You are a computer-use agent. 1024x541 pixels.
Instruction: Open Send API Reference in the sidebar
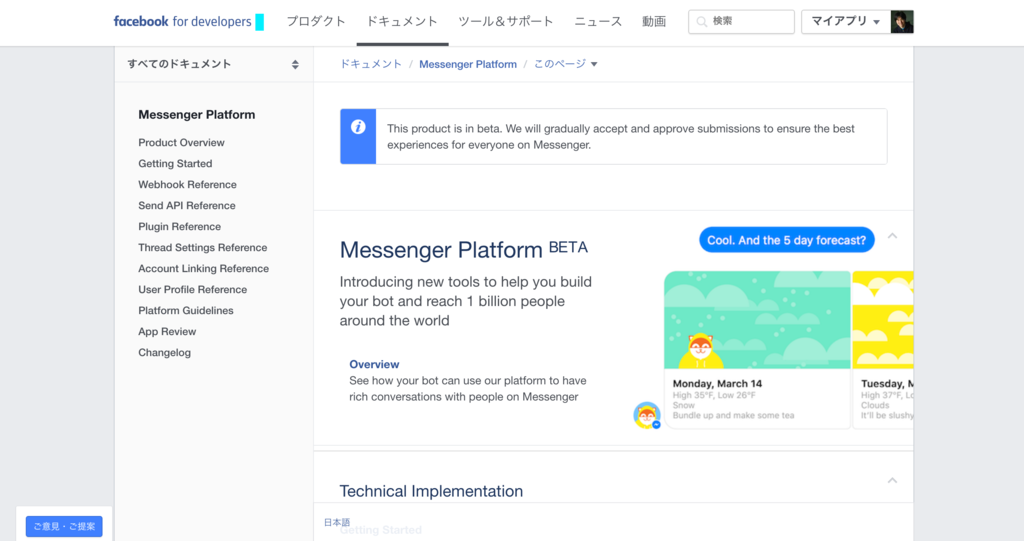coord(187,205)
